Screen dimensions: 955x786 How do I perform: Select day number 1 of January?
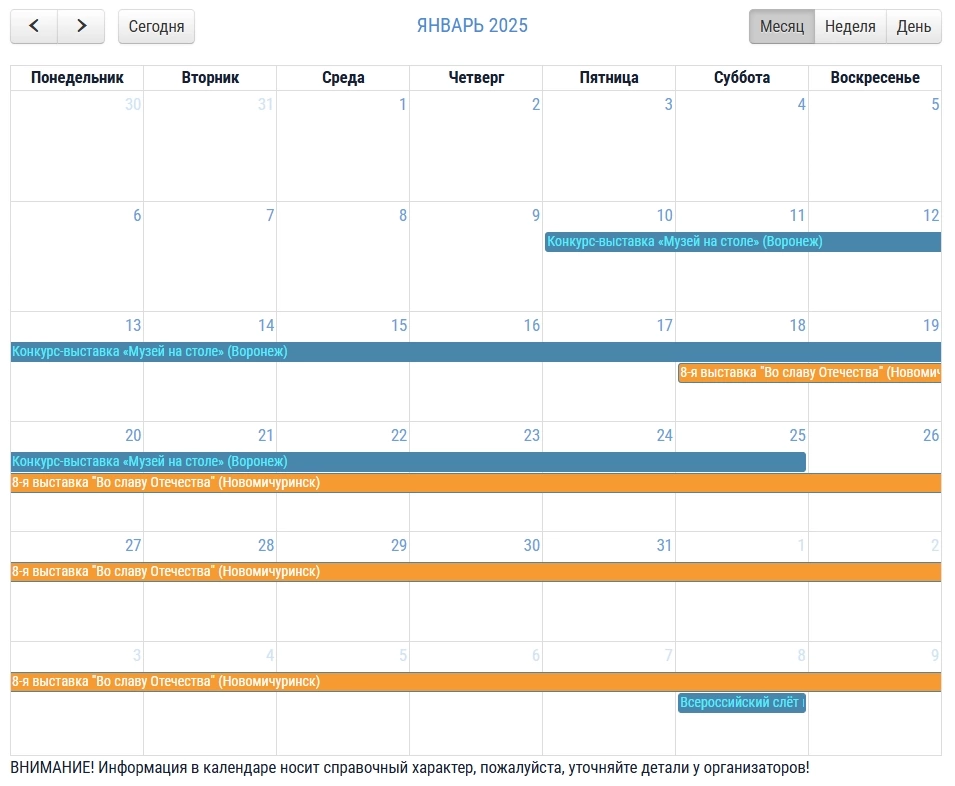[x=402, y=104]
